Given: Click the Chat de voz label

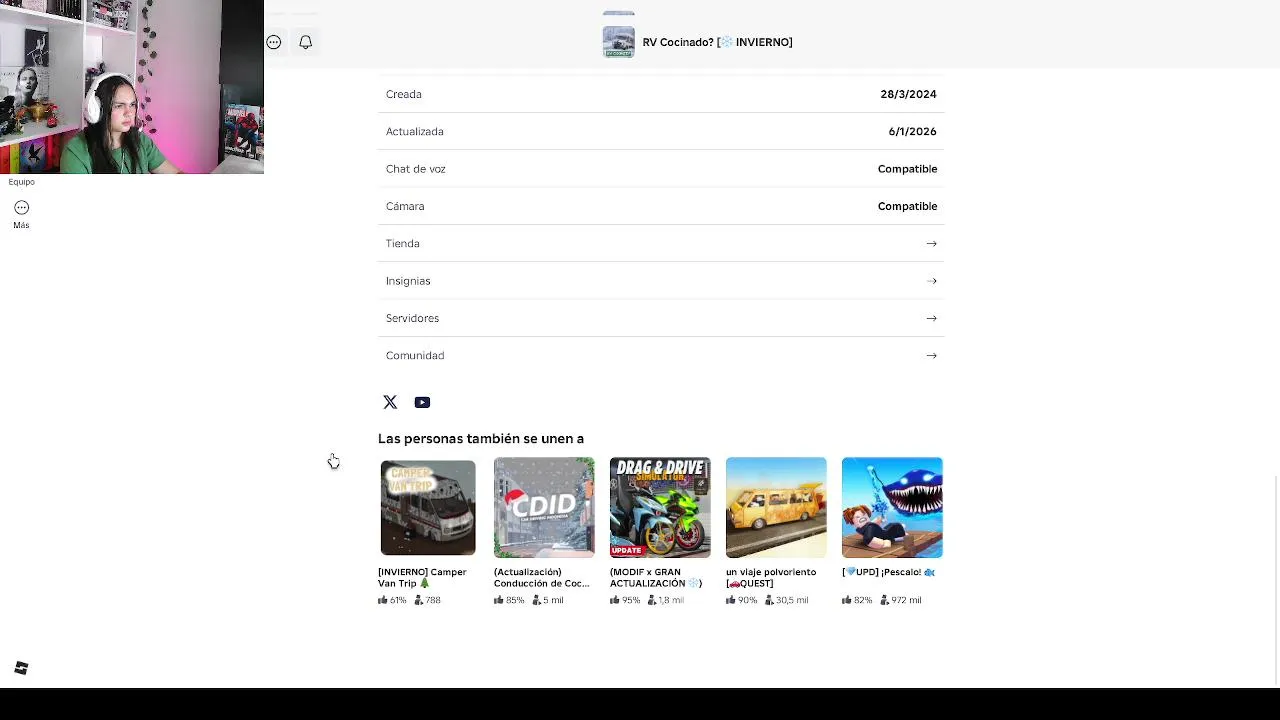Looking at the screenshot, I should click(x=416, y=169).
